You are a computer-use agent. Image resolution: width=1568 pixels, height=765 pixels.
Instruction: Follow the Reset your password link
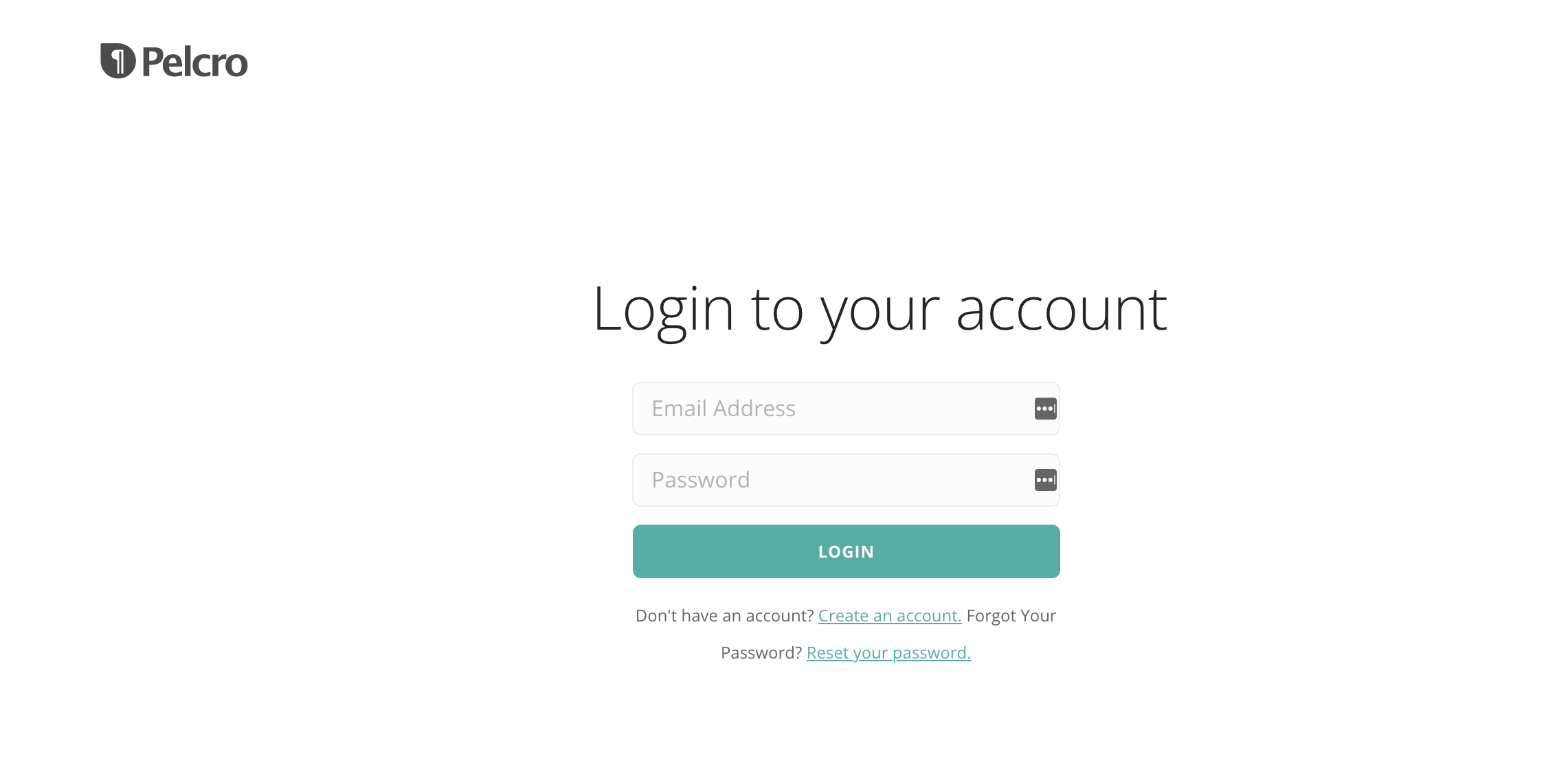[x=888, y=653]
